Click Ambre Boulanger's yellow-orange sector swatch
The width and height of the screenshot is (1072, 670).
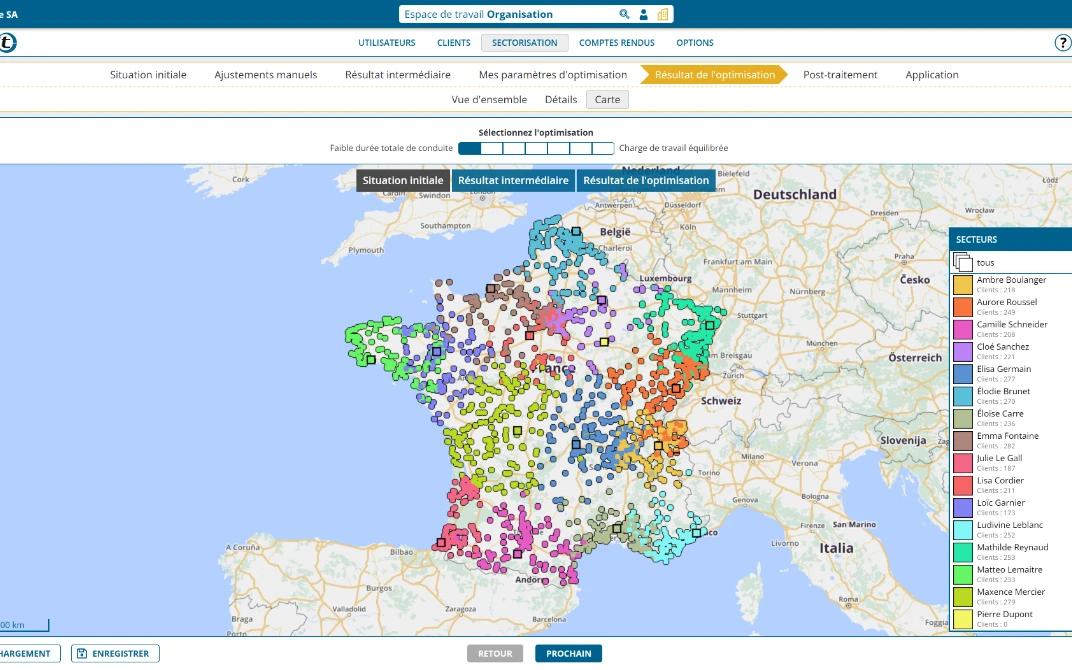[x=962, y=285]
